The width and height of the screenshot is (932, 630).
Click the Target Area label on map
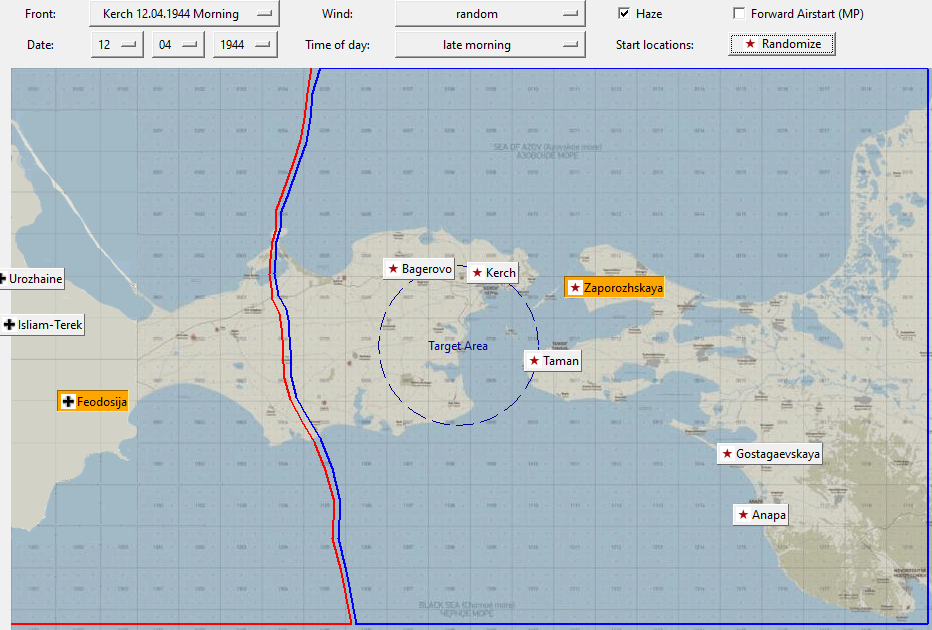[458, 346]
